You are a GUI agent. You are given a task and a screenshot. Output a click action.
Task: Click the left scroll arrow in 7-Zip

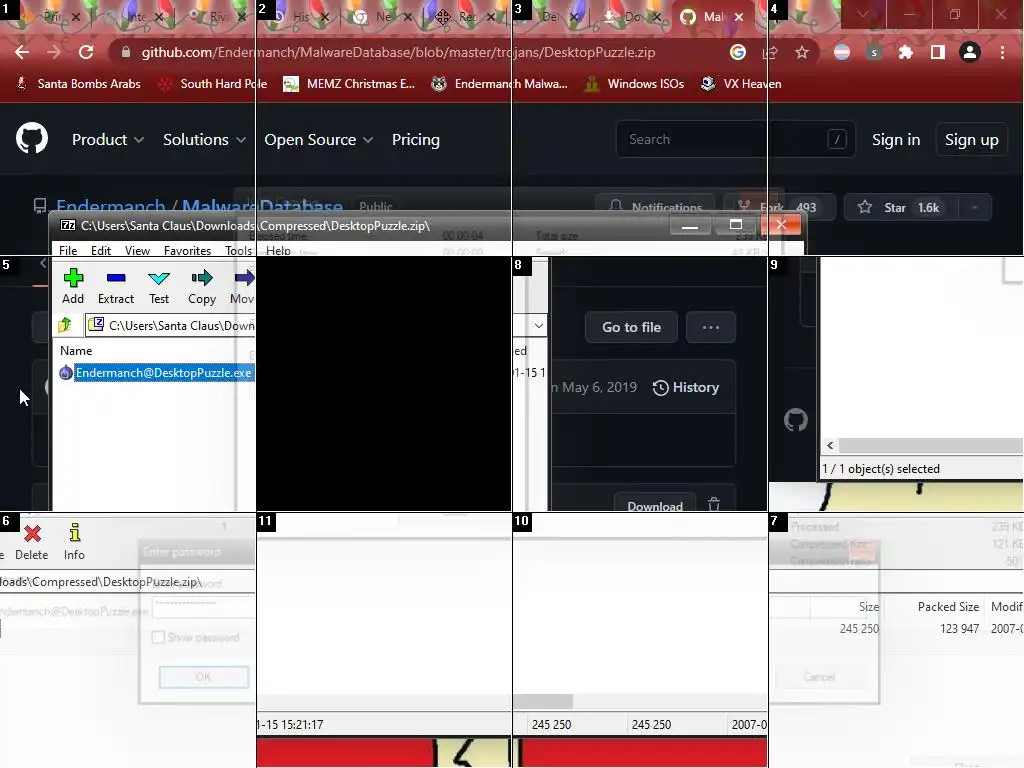coord(830,445)
